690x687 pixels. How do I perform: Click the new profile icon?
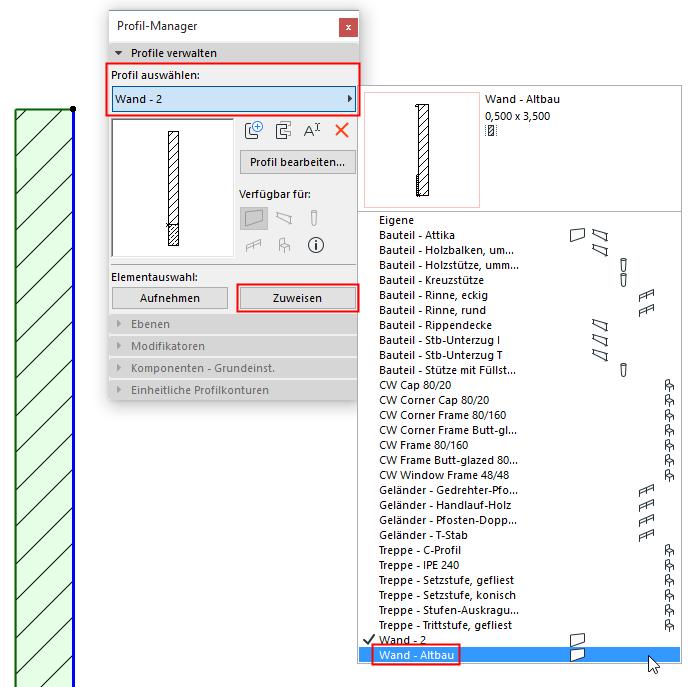click(254, 131)
